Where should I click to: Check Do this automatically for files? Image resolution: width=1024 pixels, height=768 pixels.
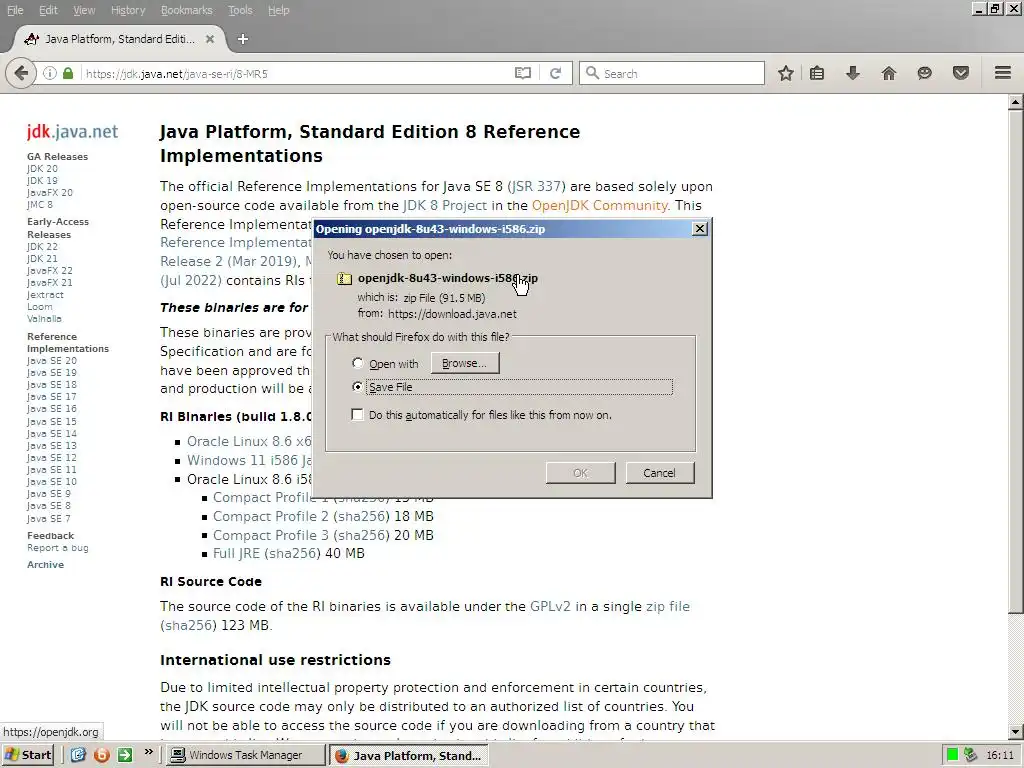pos(357,415)
